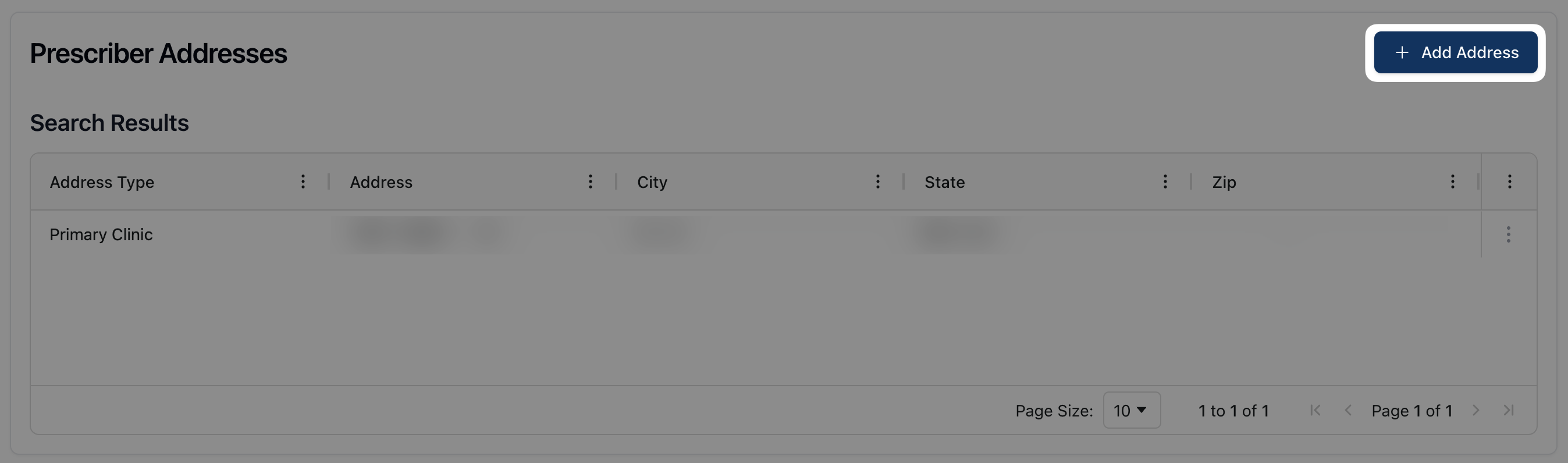Select the Primary Clinic row
This screenshot has height=463, width=1568.
point(101,234)
